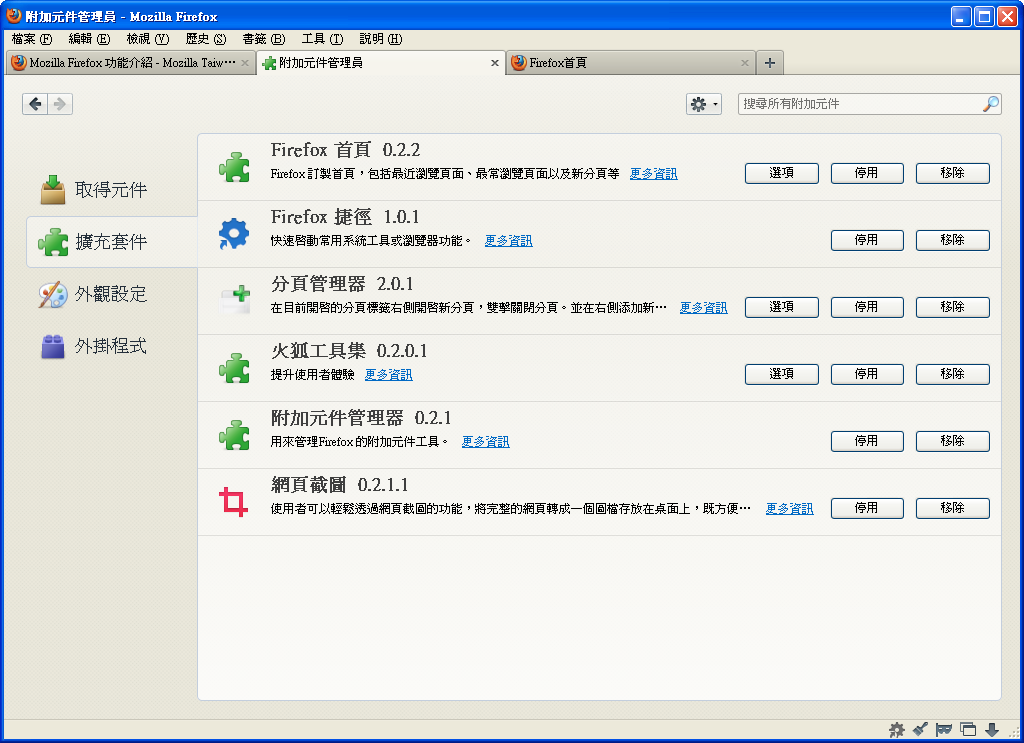The width and height of the screenshot is (1024, 743).
Task: Click the add-on search input field
Action: (858, 104)
